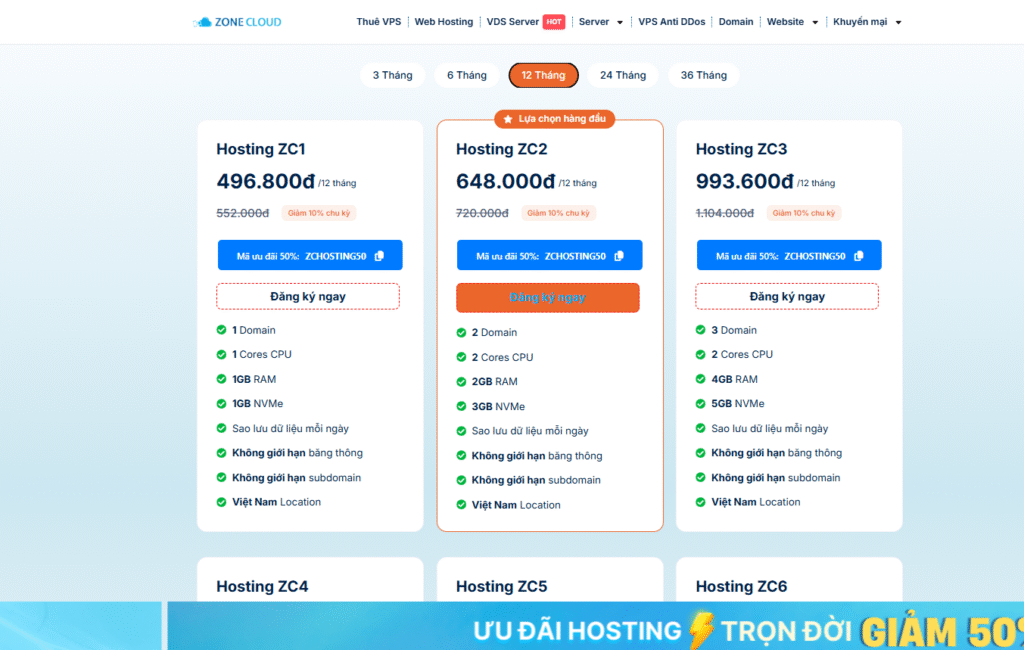Expand the Website dropdown menu
Screen dimensions: 1024x650
click(x=792, y=22)
